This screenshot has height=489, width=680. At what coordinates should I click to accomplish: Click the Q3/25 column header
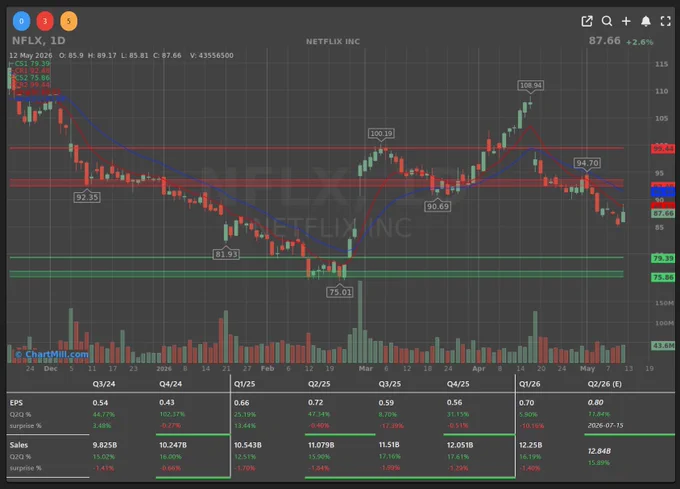tap(390, 384)
